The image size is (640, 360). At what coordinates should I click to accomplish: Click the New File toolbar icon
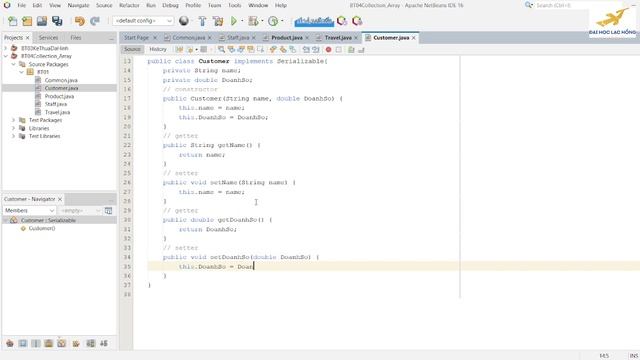(x=12, y=21)
